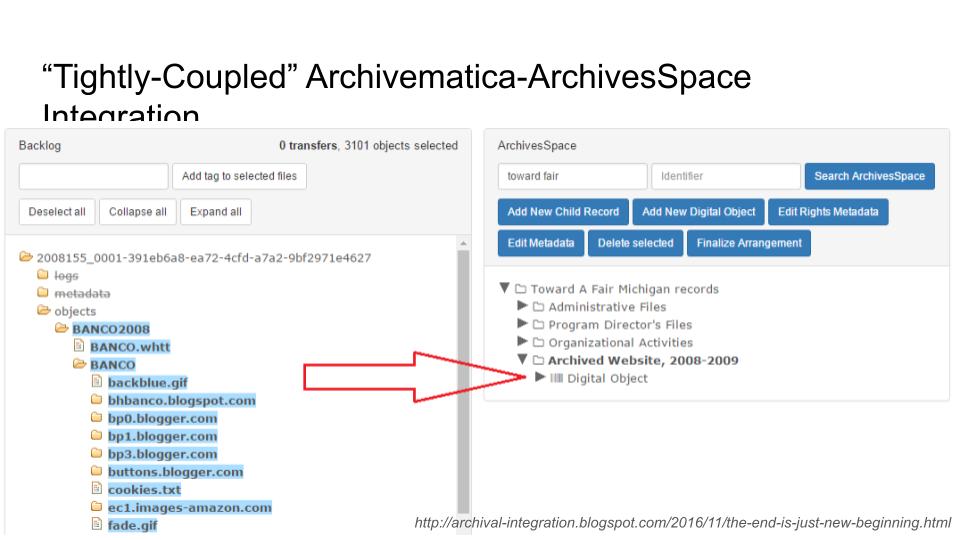Click the open folder icon beside BANCO2008
Screen dimensions: 960x540
click(x=61, y=328)
